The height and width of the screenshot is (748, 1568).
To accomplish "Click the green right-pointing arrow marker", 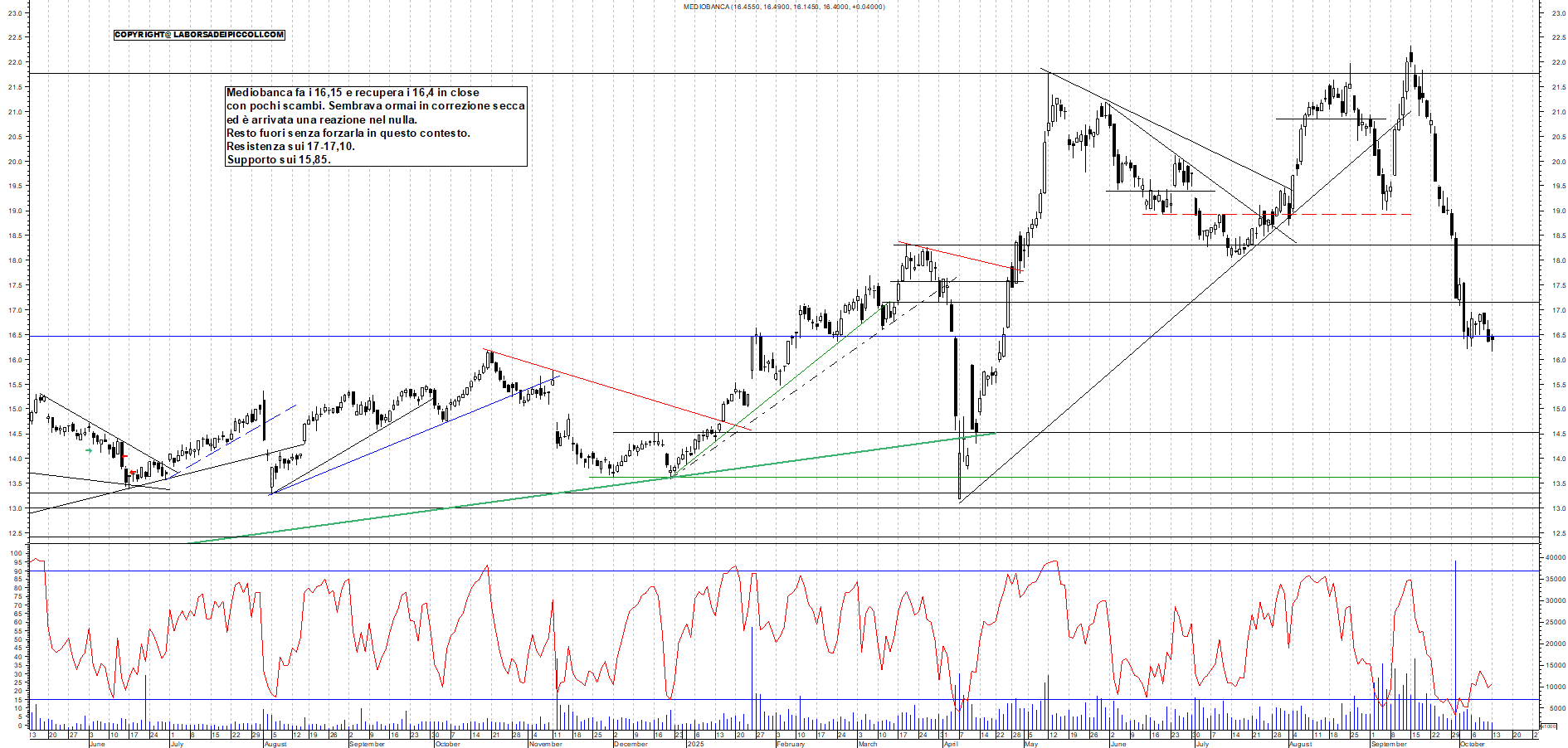I will tap(89, 450).
